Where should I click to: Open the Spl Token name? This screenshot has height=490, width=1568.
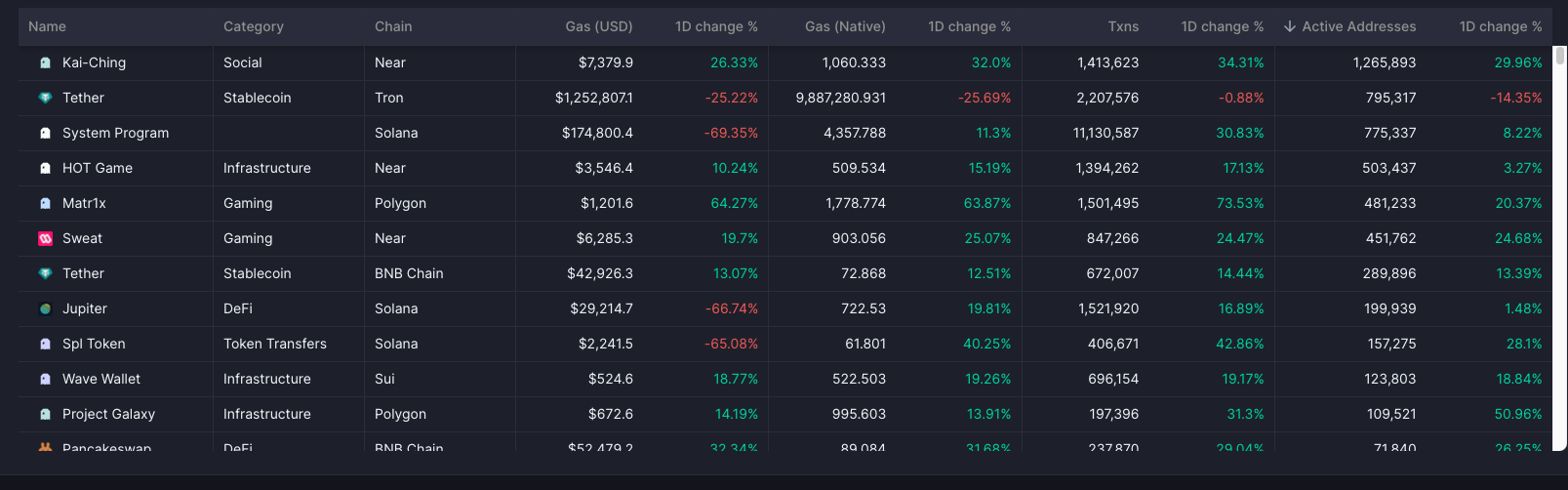pyautogui.click(x=94, y=344)
